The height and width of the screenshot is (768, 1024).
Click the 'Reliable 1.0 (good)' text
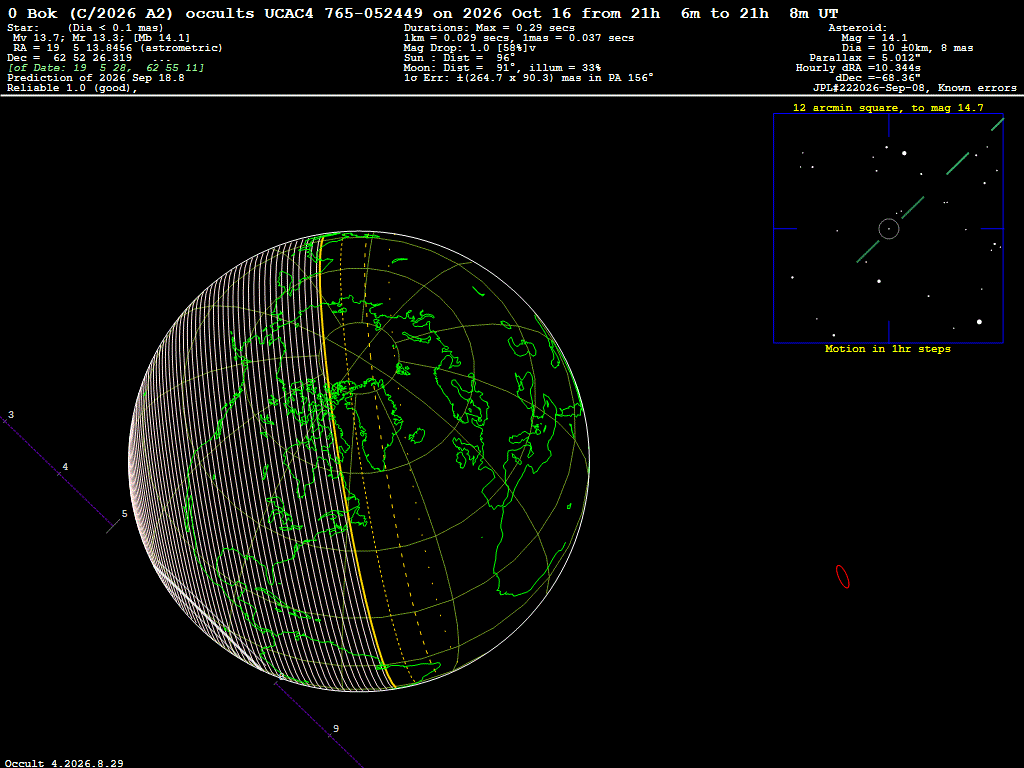click(x=72, y=88)
